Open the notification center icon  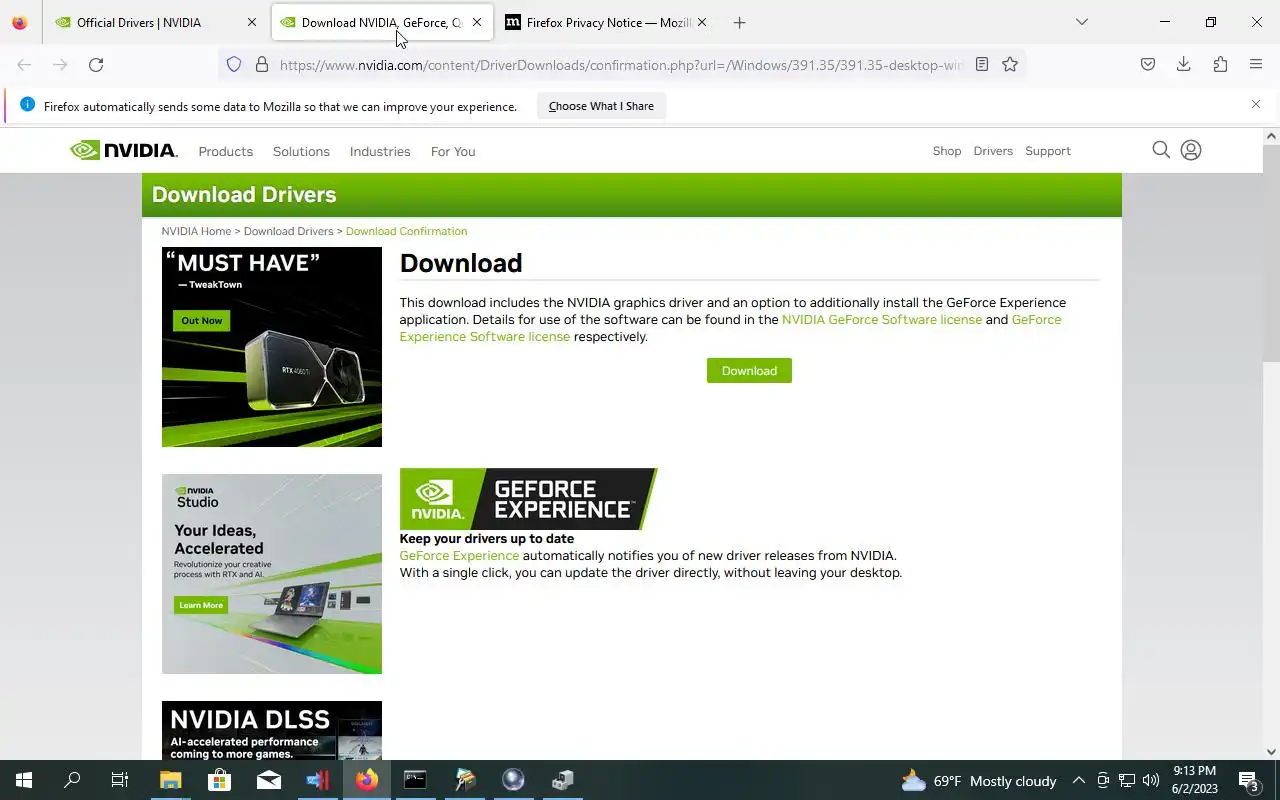1249,781
